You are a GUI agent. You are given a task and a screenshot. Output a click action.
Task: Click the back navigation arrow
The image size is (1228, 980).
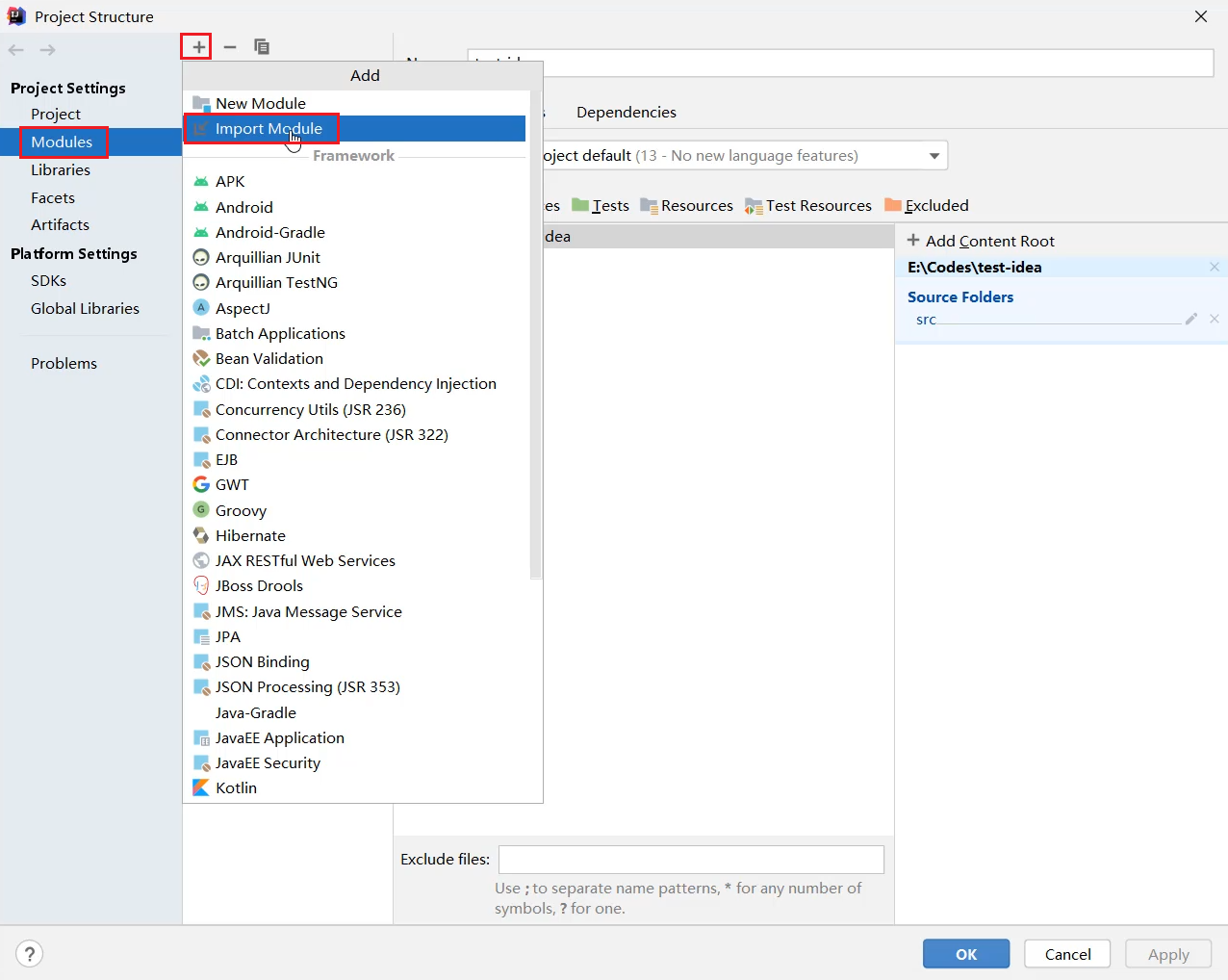[x=16, y=50]
